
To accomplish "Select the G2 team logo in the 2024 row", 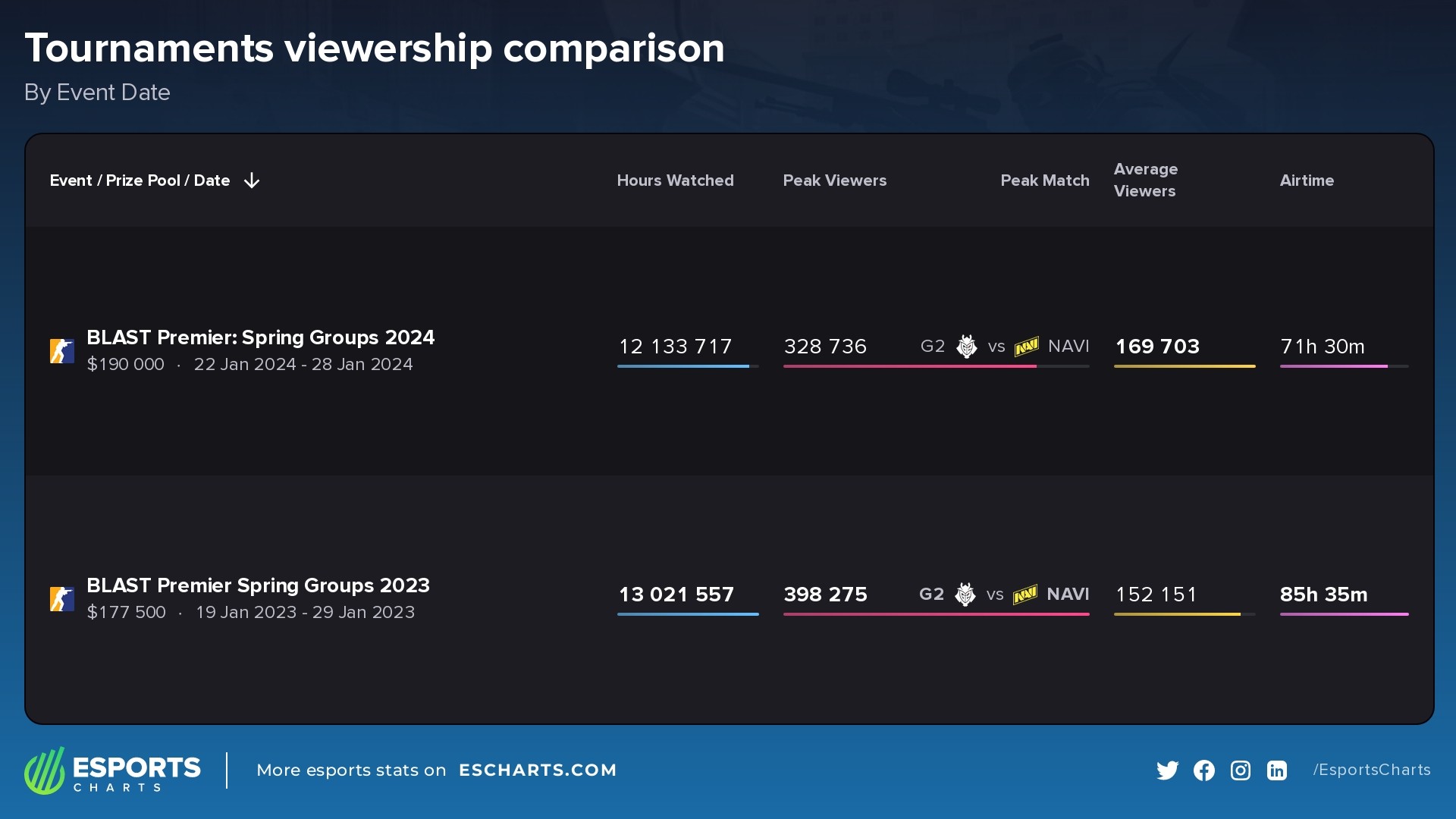I will pos(966,347).
